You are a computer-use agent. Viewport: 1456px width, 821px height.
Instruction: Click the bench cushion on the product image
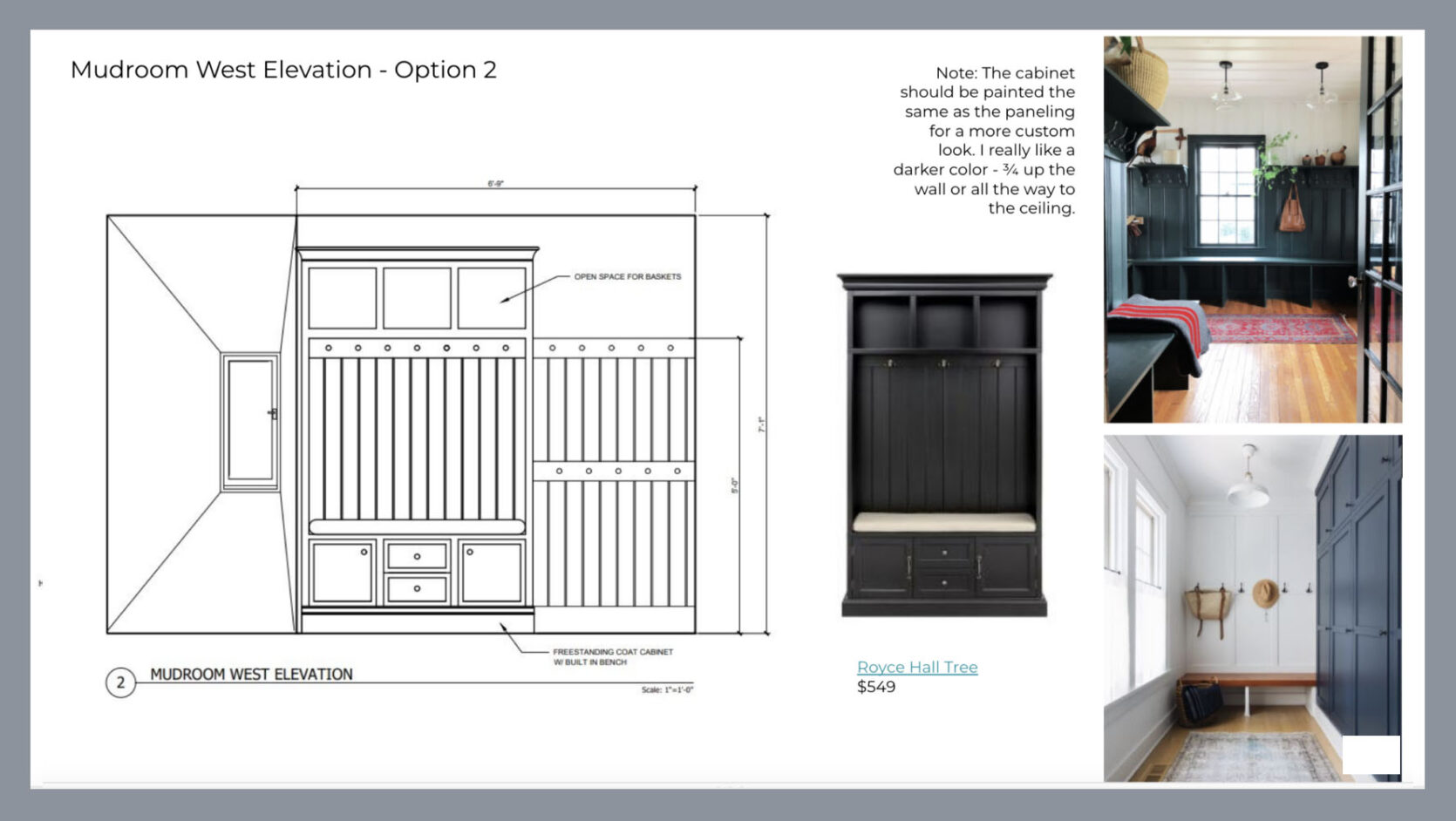(x=944, y=522)
